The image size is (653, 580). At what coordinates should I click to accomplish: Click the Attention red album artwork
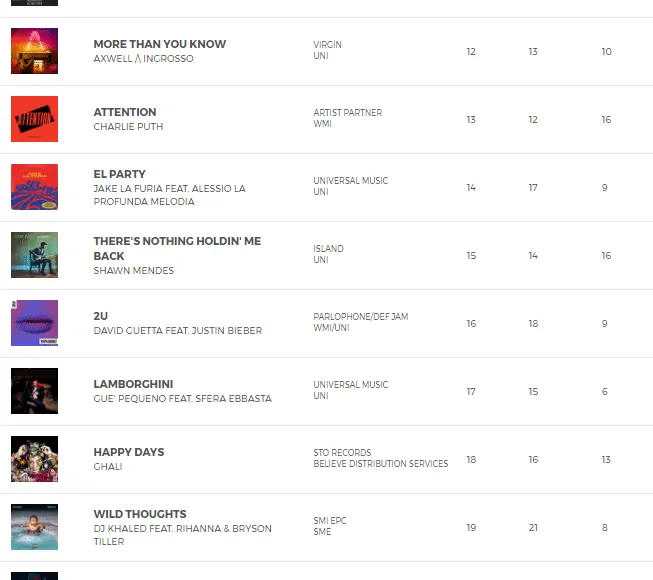(34, 119)
